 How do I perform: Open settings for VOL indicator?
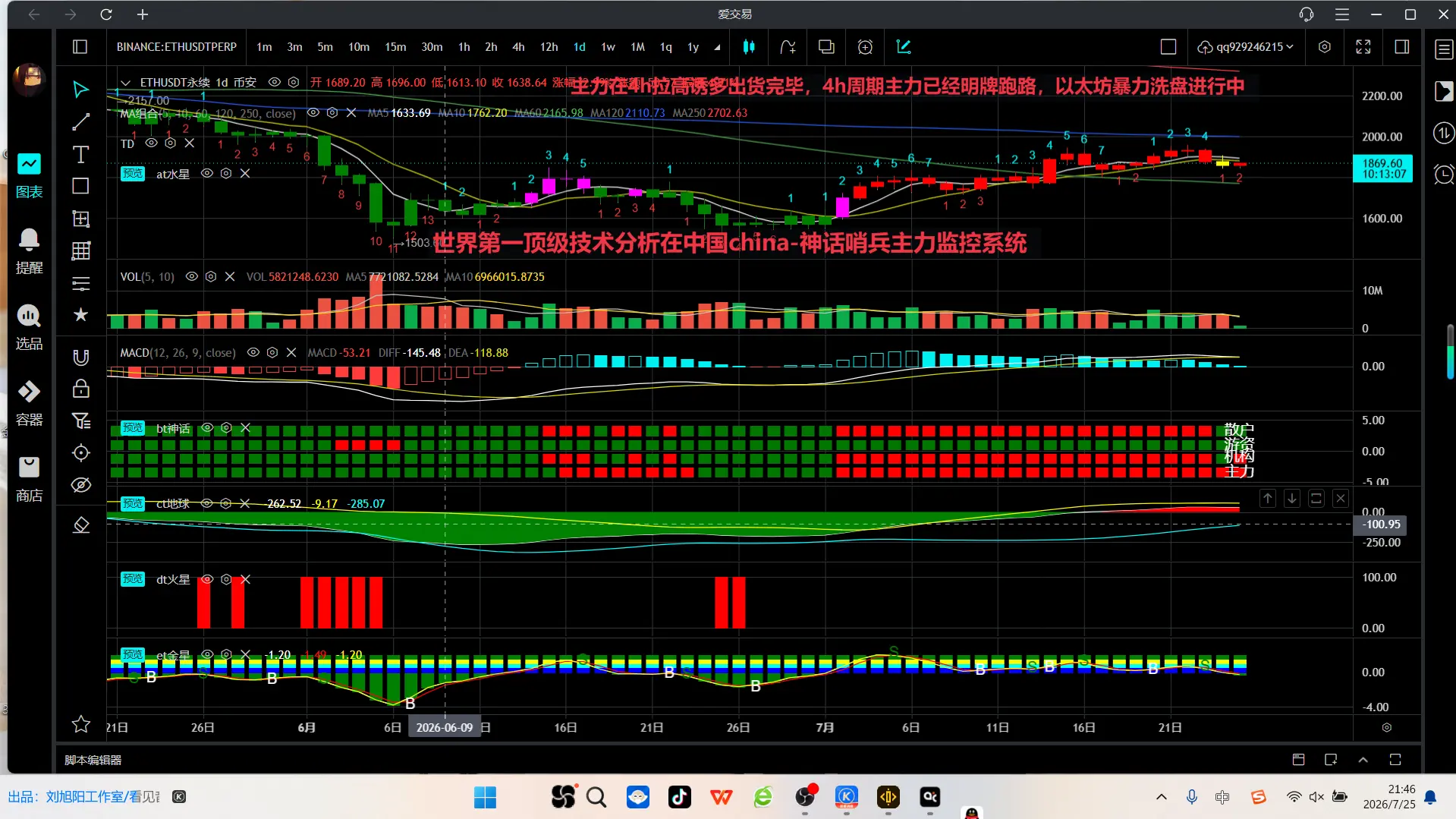211,276
